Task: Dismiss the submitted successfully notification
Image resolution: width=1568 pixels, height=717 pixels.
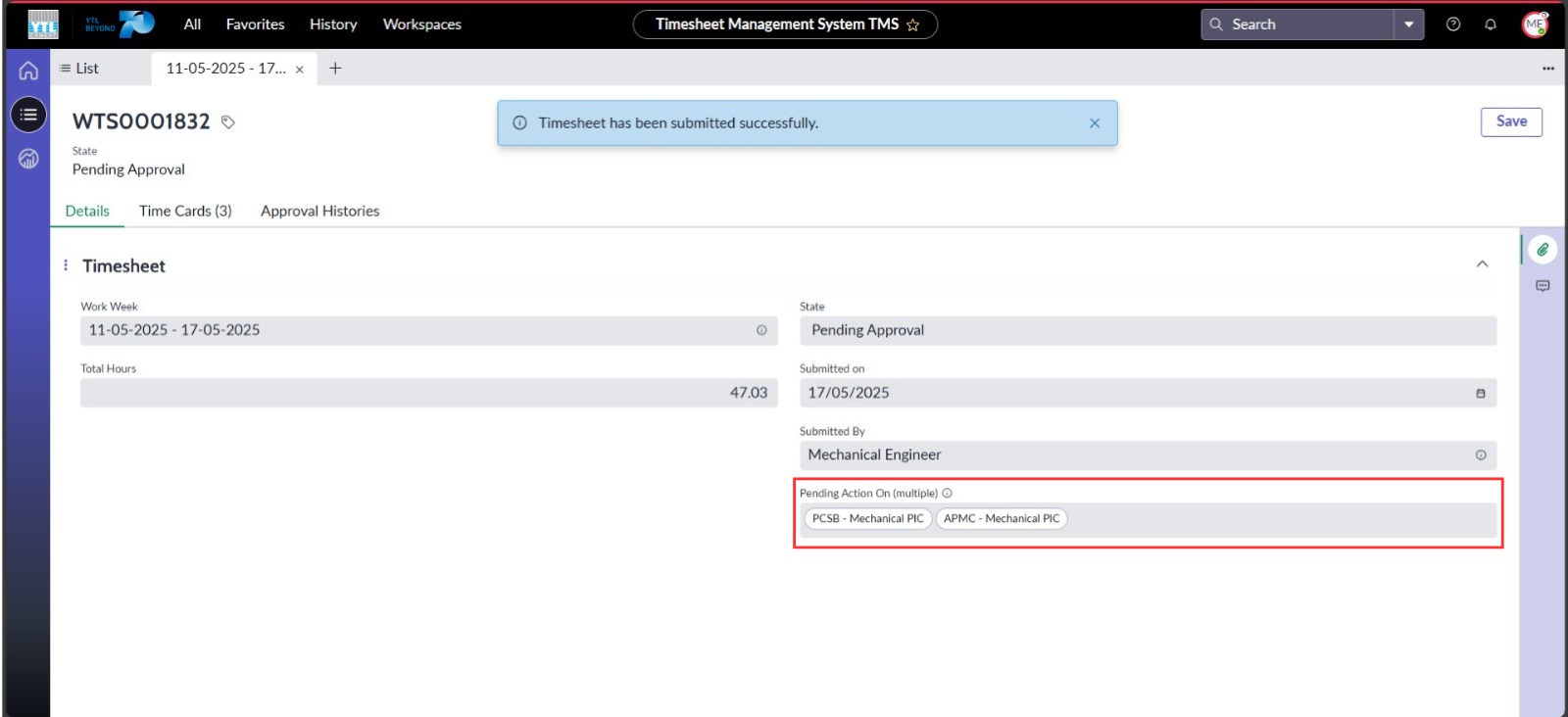Action: click(1095, 123)
